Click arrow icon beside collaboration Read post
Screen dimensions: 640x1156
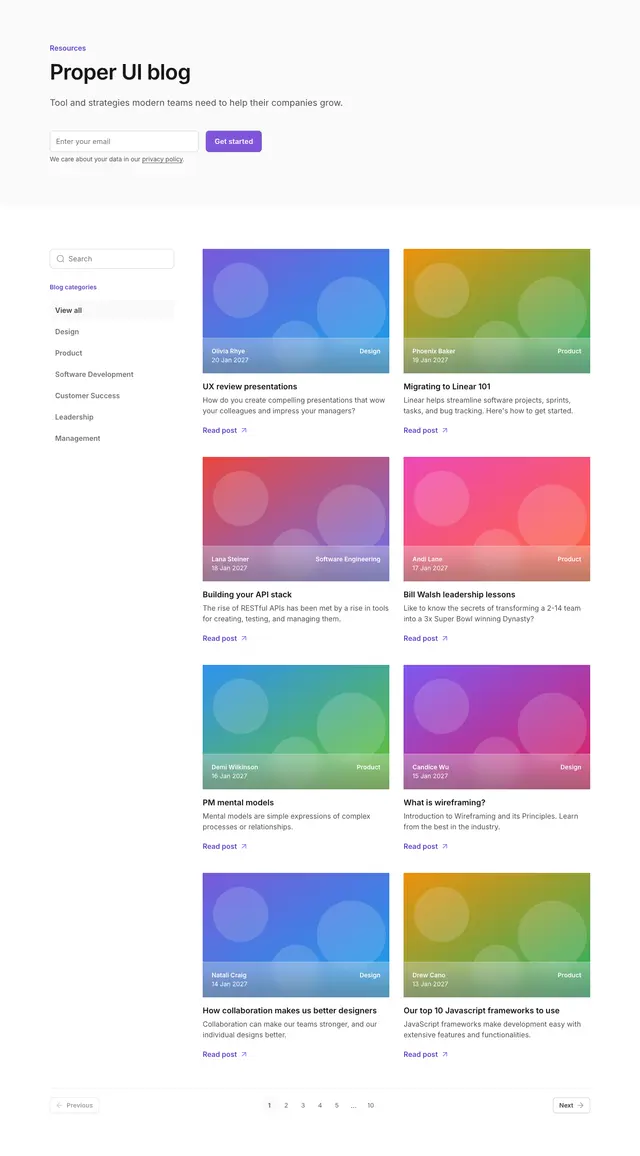click(244, 1054)
